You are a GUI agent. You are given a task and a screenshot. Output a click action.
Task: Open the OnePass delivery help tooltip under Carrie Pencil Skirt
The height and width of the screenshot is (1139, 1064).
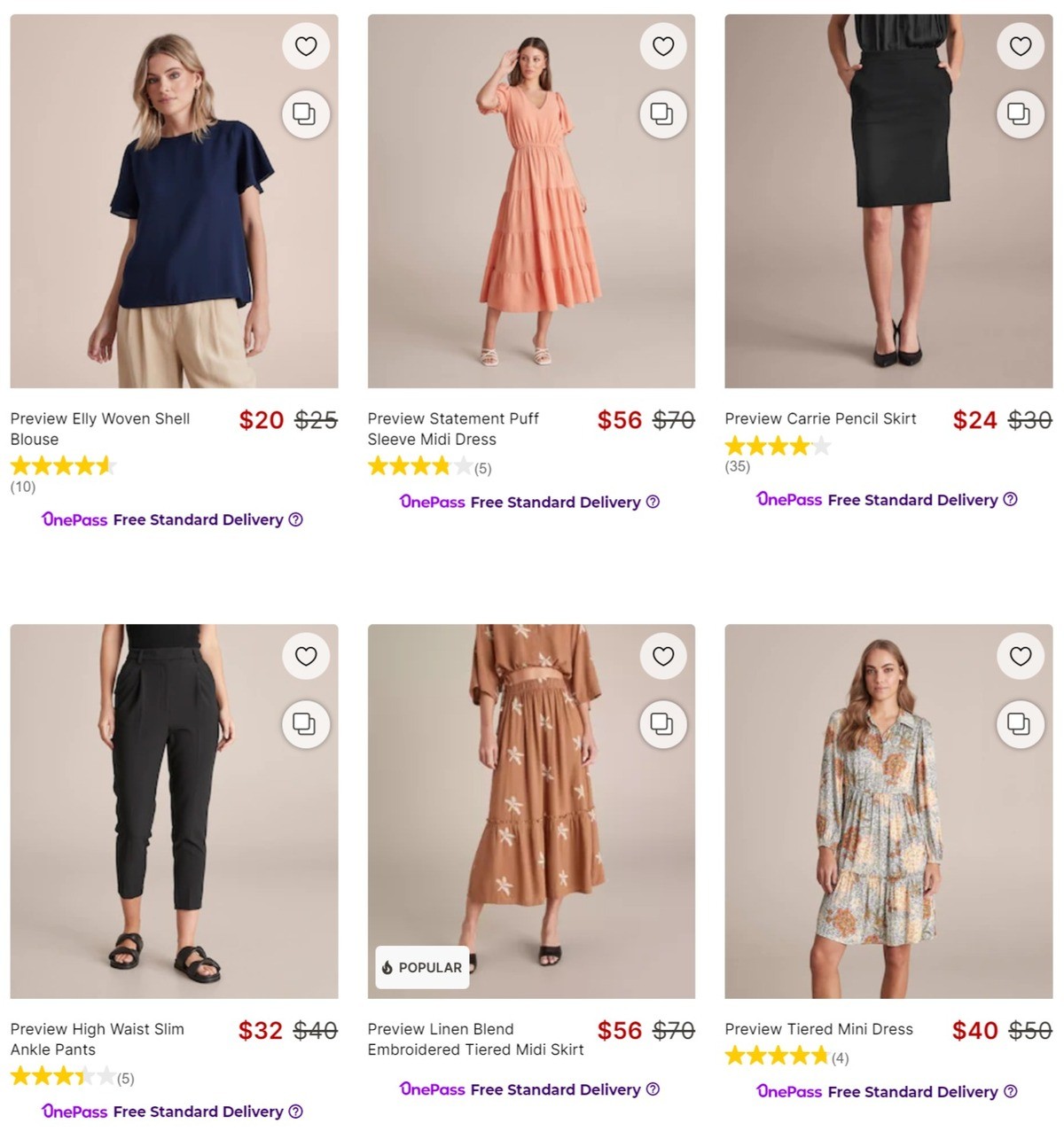point(1011,500)
